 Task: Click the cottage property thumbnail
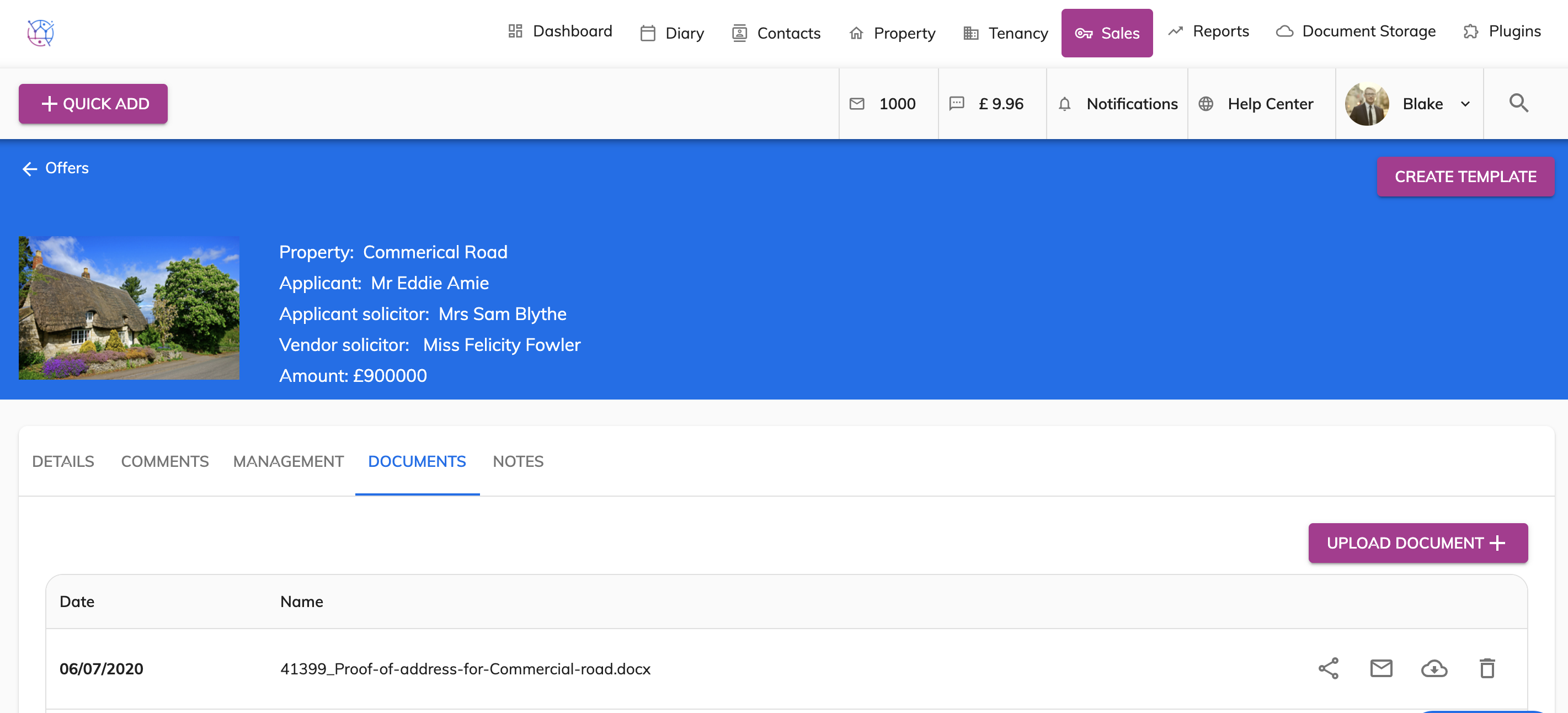(129, 307)
